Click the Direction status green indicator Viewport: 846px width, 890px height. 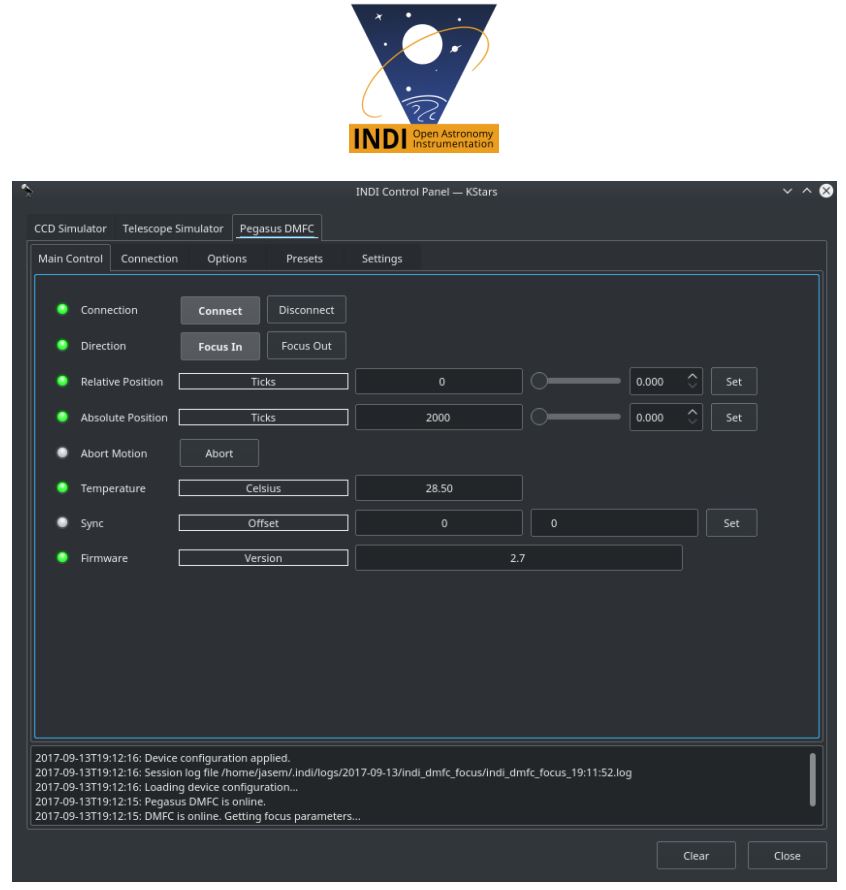click(x=62, y=345)
